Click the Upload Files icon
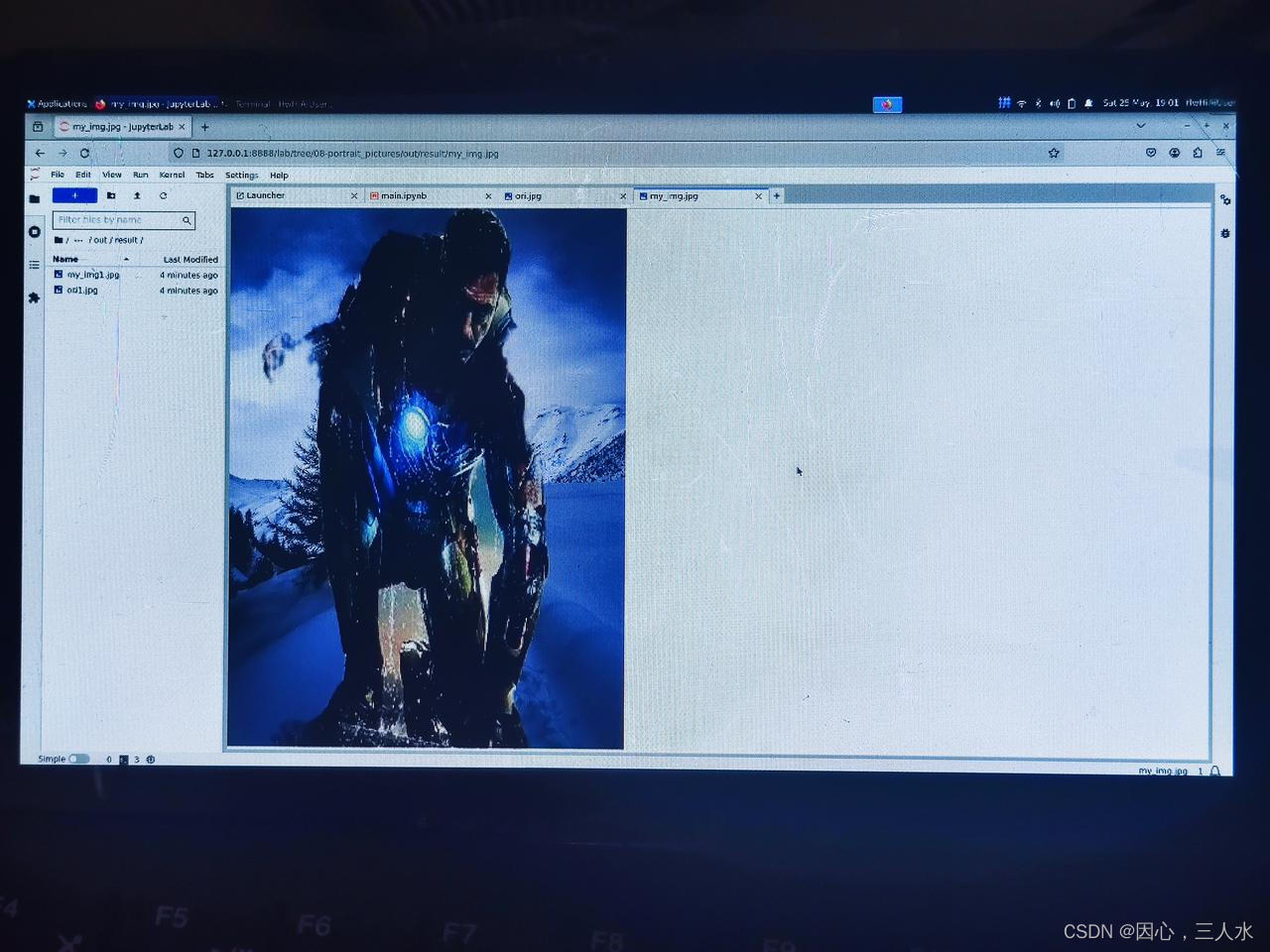 [x=137, y=195]
